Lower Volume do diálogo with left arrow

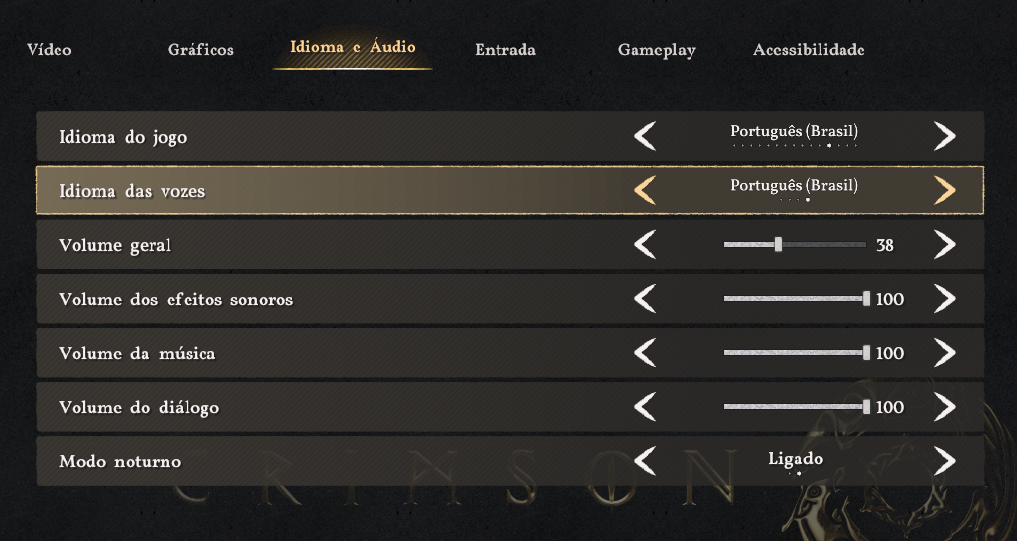click(645, 407)
